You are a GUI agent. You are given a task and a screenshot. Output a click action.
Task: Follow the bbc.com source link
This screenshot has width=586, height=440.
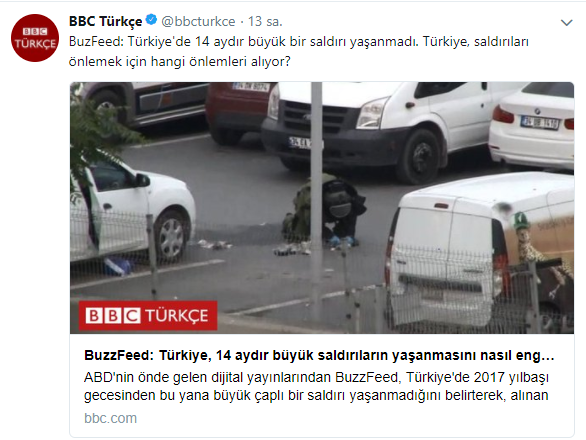[x=111, y=418]
